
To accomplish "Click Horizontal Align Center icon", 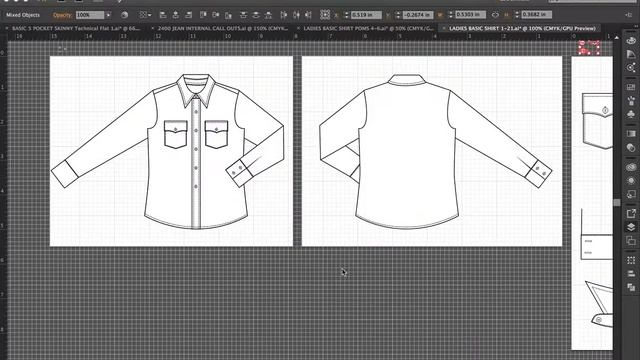I will click(176, 15).
